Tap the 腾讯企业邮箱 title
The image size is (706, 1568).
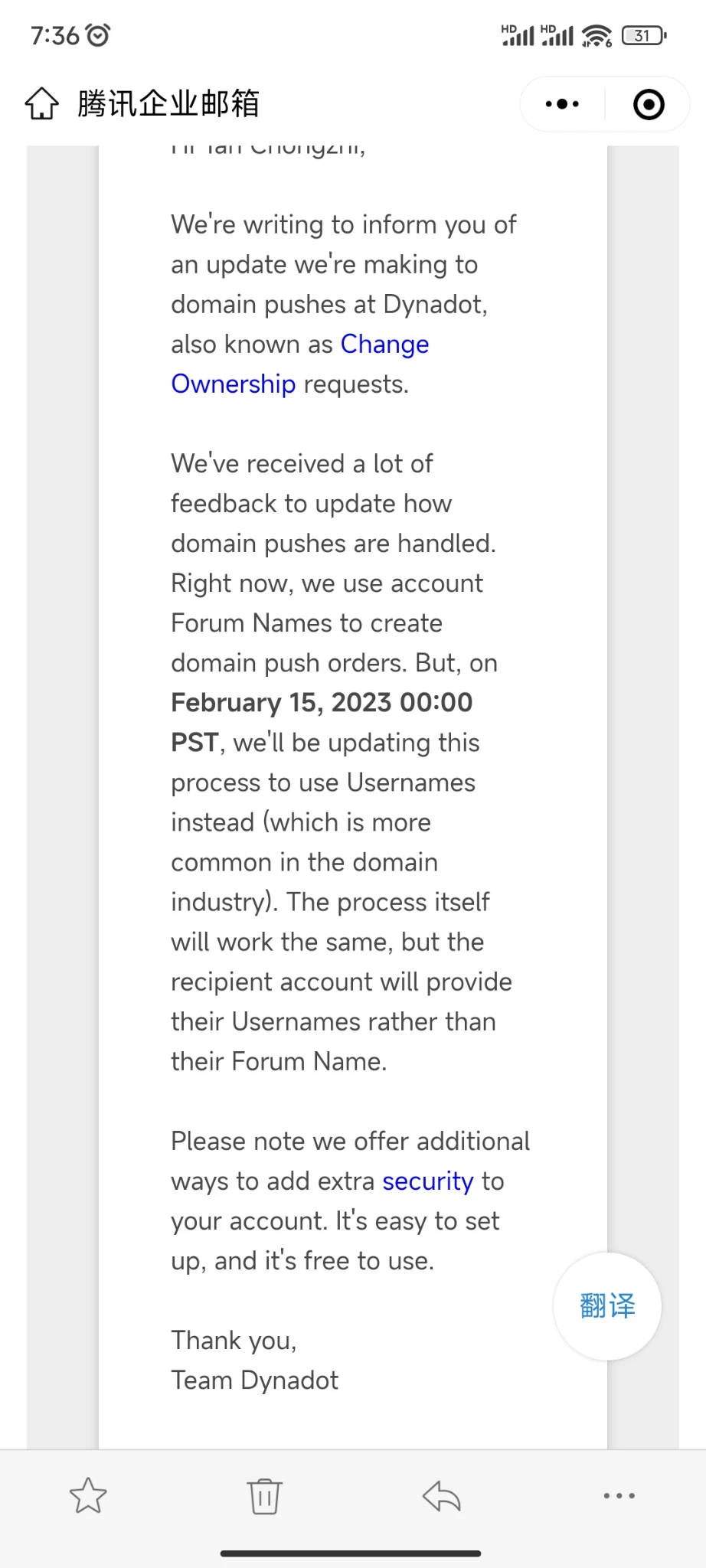[168, 103]
